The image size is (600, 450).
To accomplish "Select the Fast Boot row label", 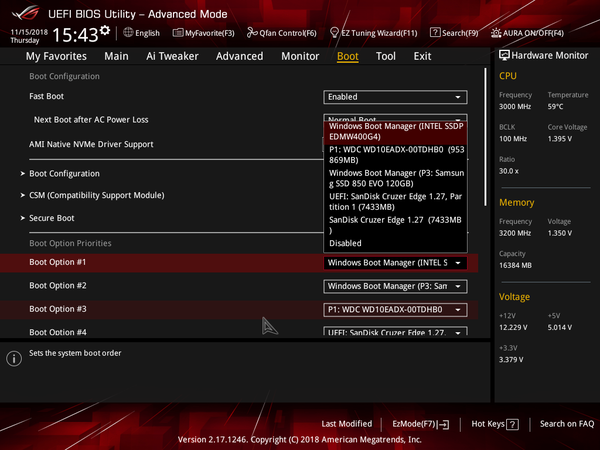I will (46, 96).
